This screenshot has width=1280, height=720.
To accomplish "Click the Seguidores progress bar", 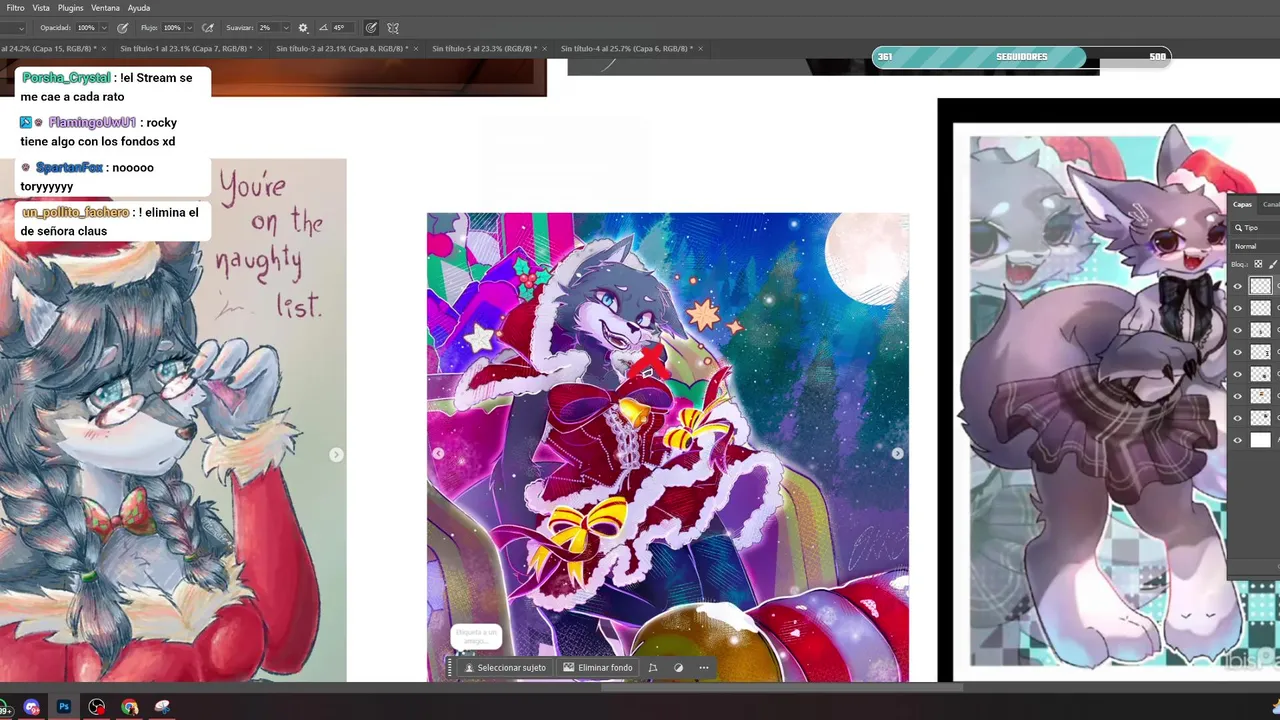I will [1021, 57].
